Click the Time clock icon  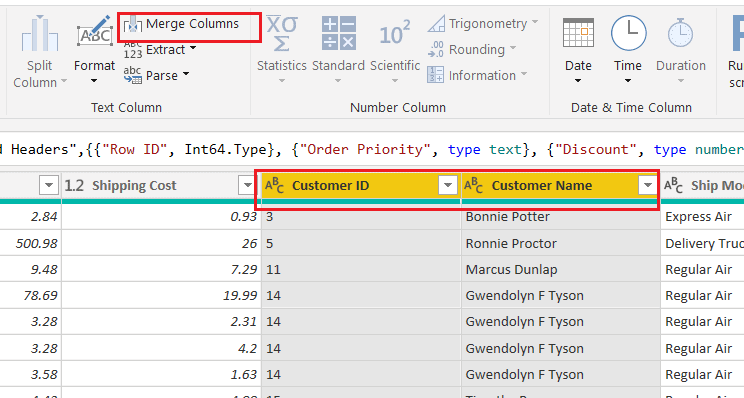point(628,33)
